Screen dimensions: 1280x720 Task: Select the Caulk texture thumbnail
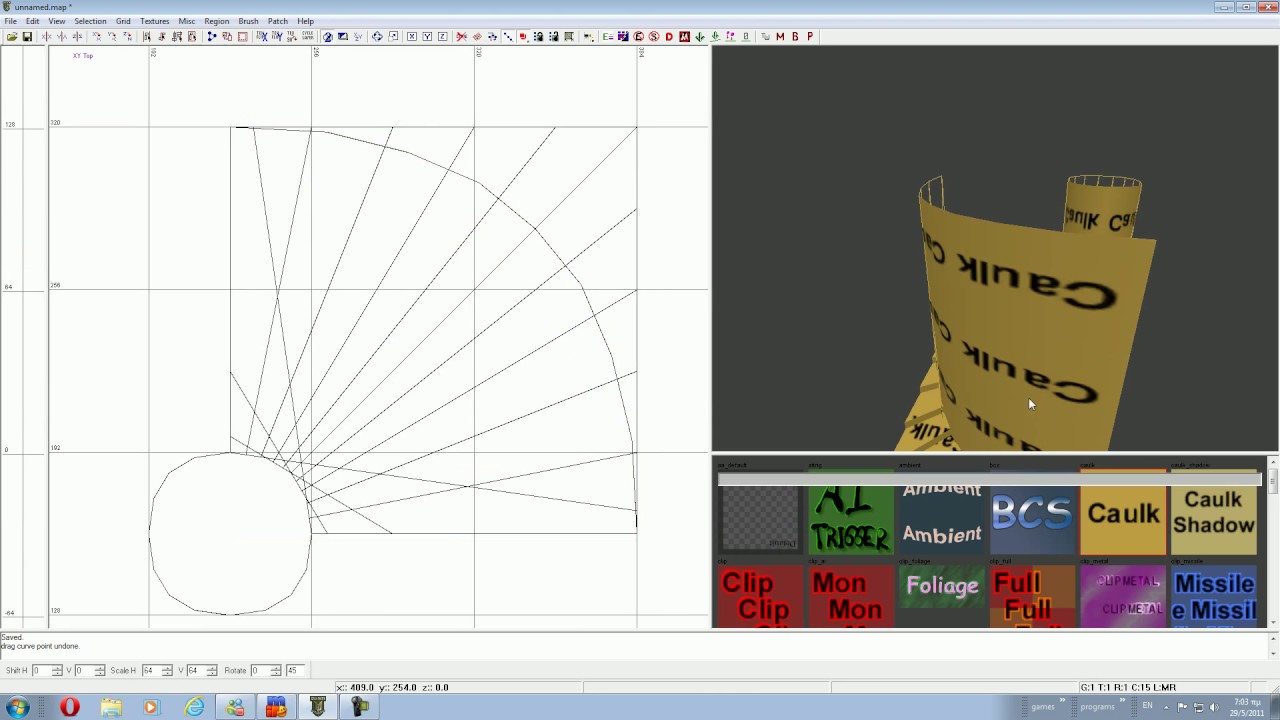(x=1123, y=513)
